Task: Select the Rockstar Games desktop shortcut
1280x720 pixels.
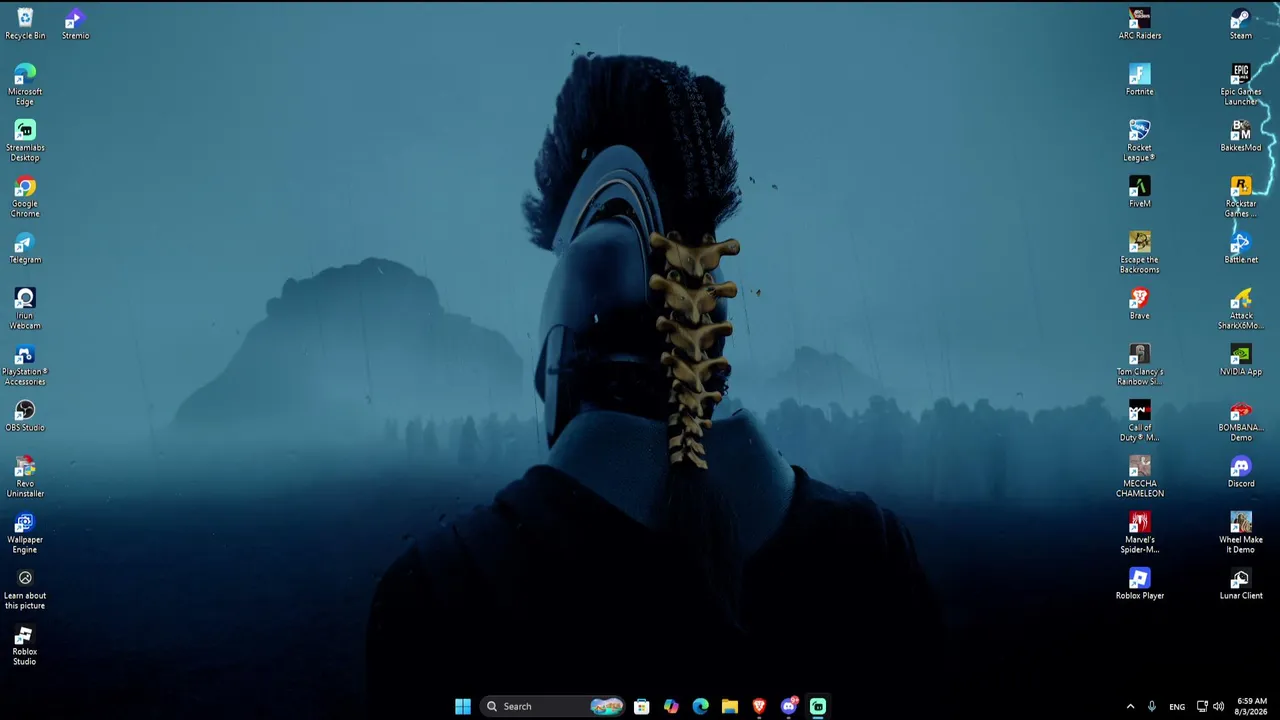Action: point(1241,197)
